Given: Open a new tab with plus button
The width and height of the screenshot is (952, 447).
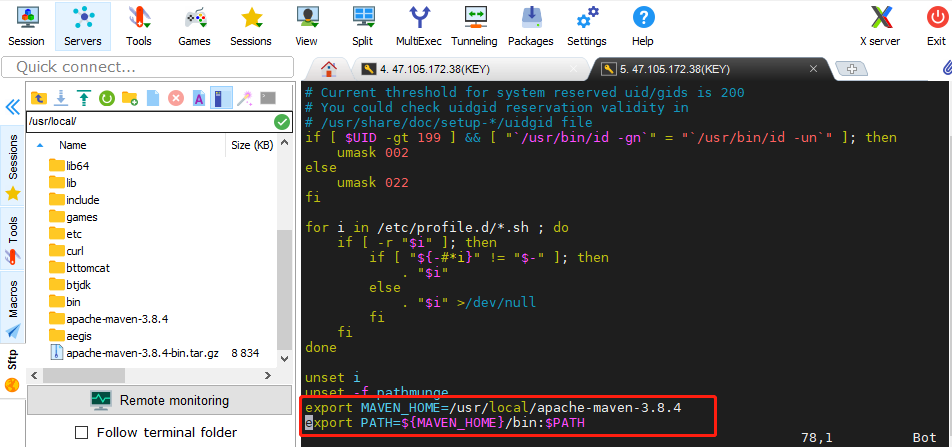Looking at the screenshot, I should (852, 69).
